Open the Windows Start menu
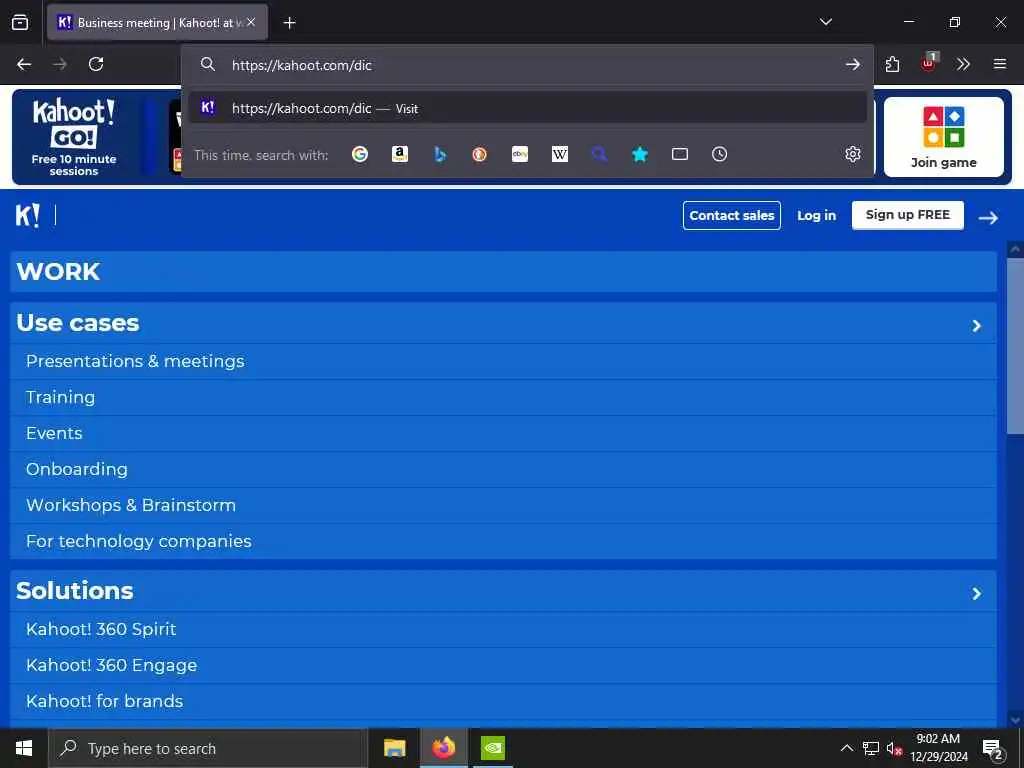Image resolution: width=1024 pixels, height=768 pixels. 24,748
